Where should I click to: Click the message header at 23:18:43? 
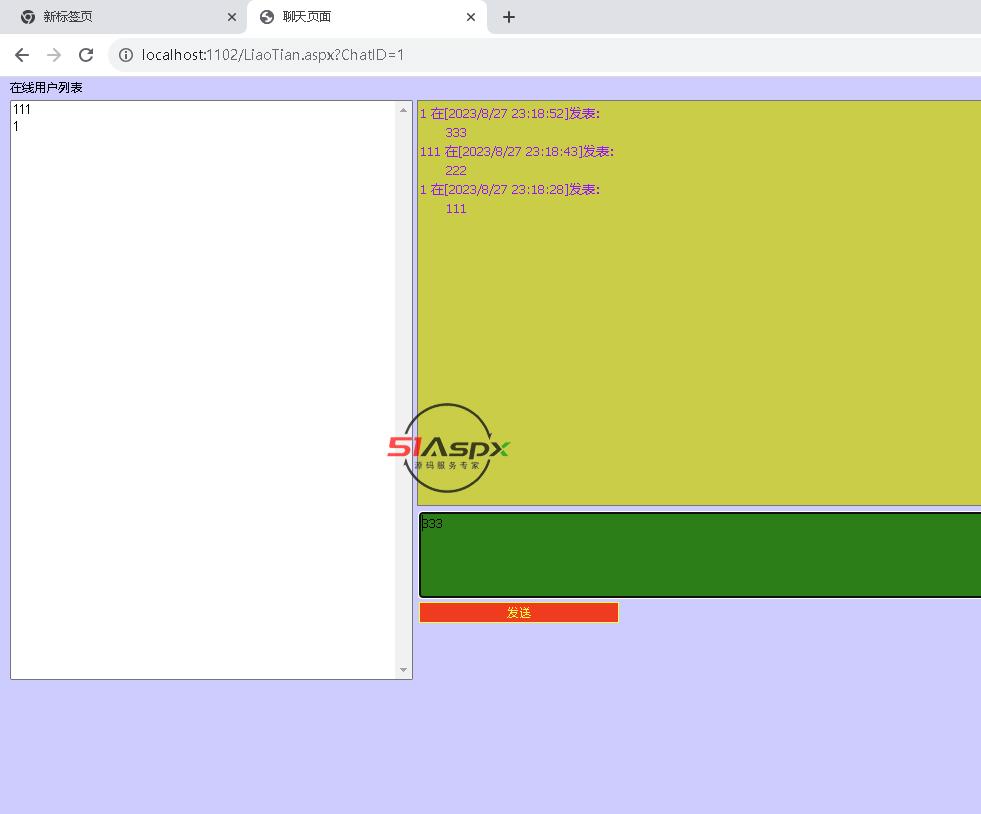[517, 151]
